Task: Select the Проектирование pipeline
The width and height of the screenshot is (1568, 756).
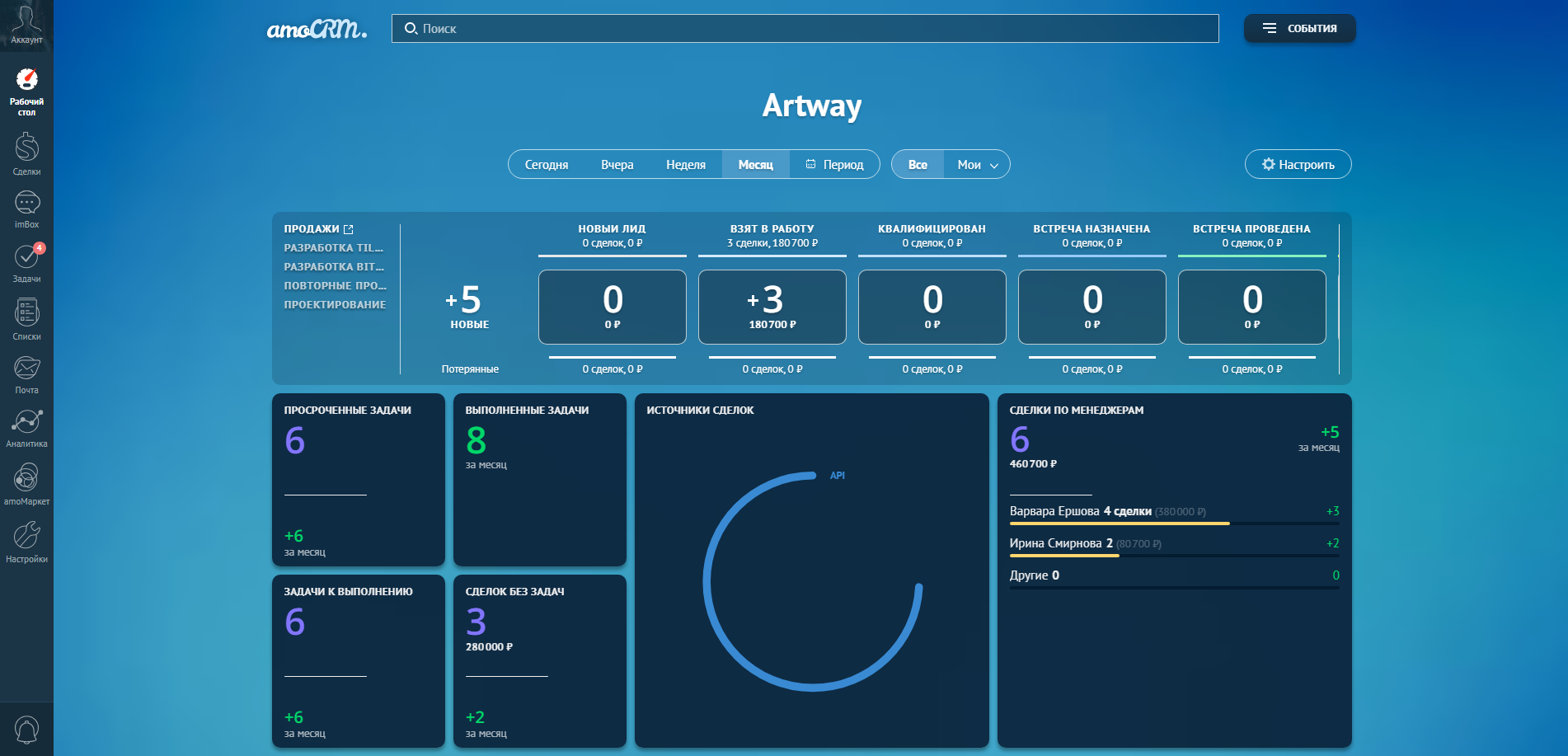Action: tap(335, 305)
